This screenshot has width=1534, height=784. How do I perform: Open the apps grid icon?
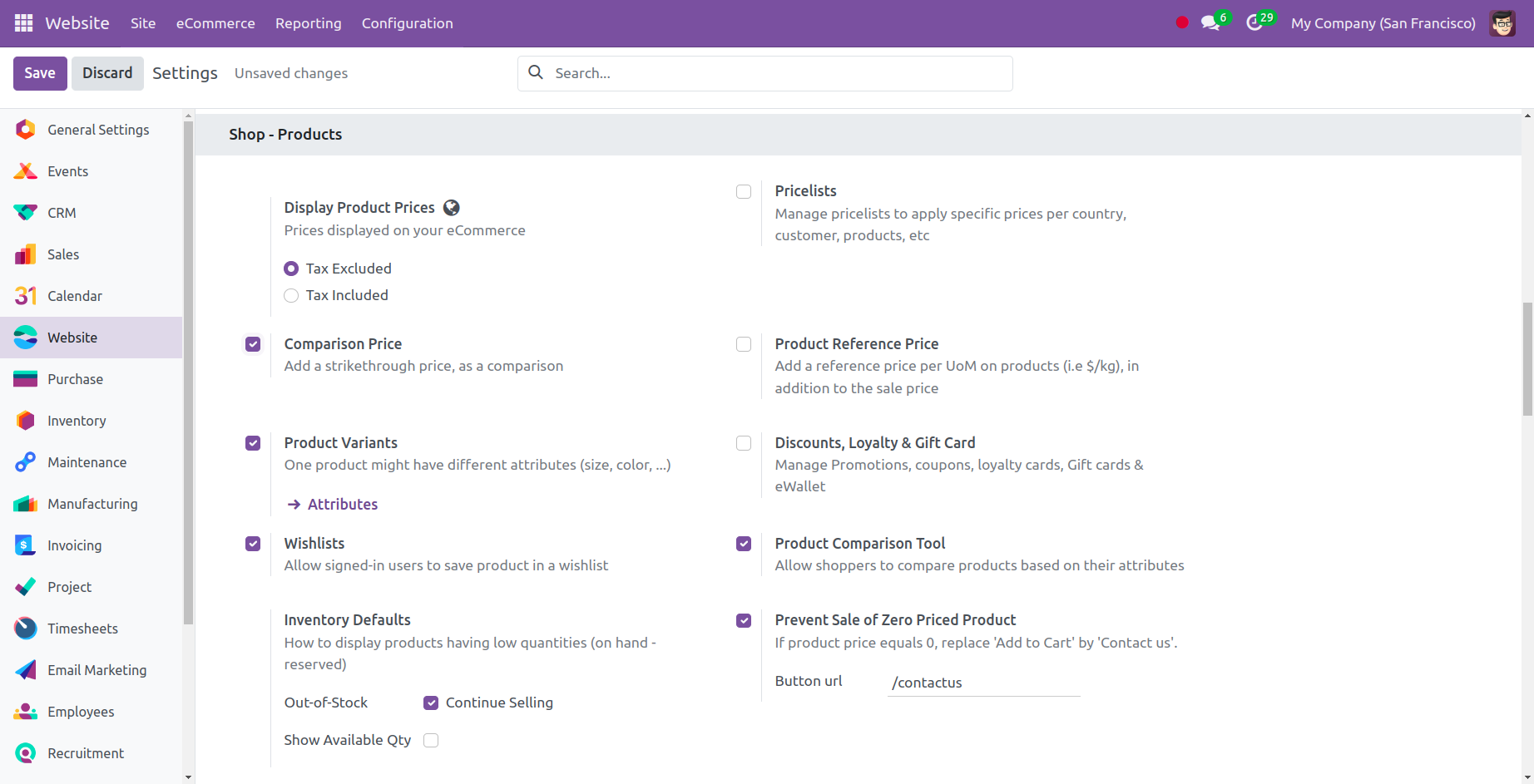pos(22,22)
